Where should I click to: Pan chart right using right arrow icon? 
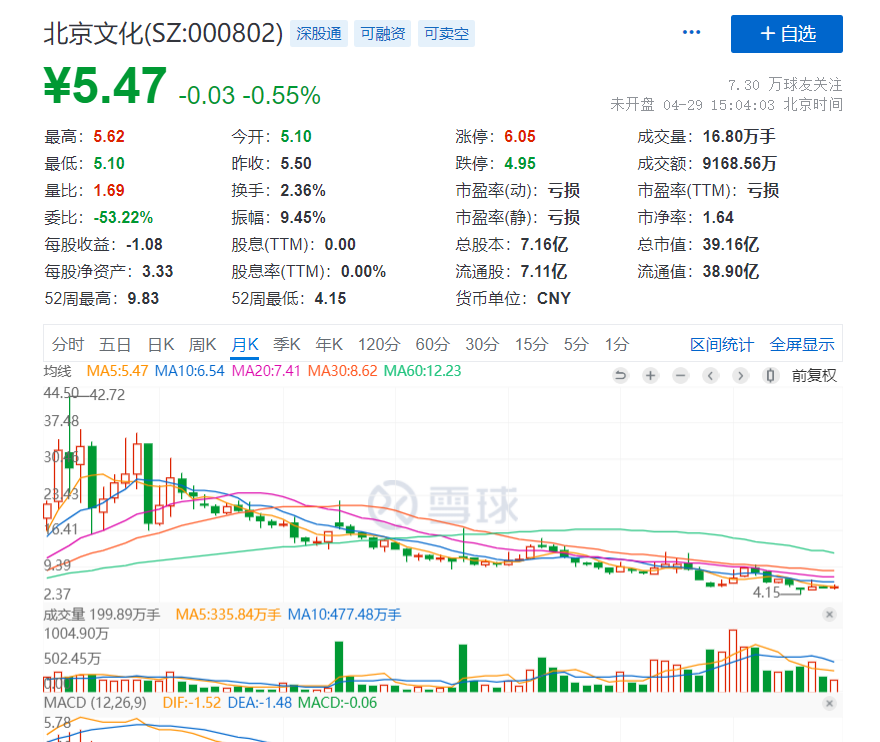coord(739,375)
